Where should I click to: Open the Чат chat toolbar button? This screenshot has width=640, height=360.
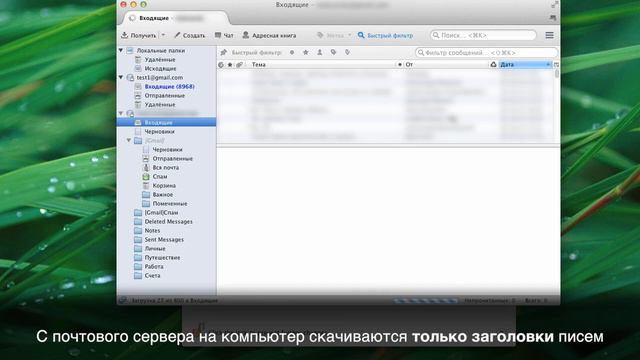click(x=224, y=36)
